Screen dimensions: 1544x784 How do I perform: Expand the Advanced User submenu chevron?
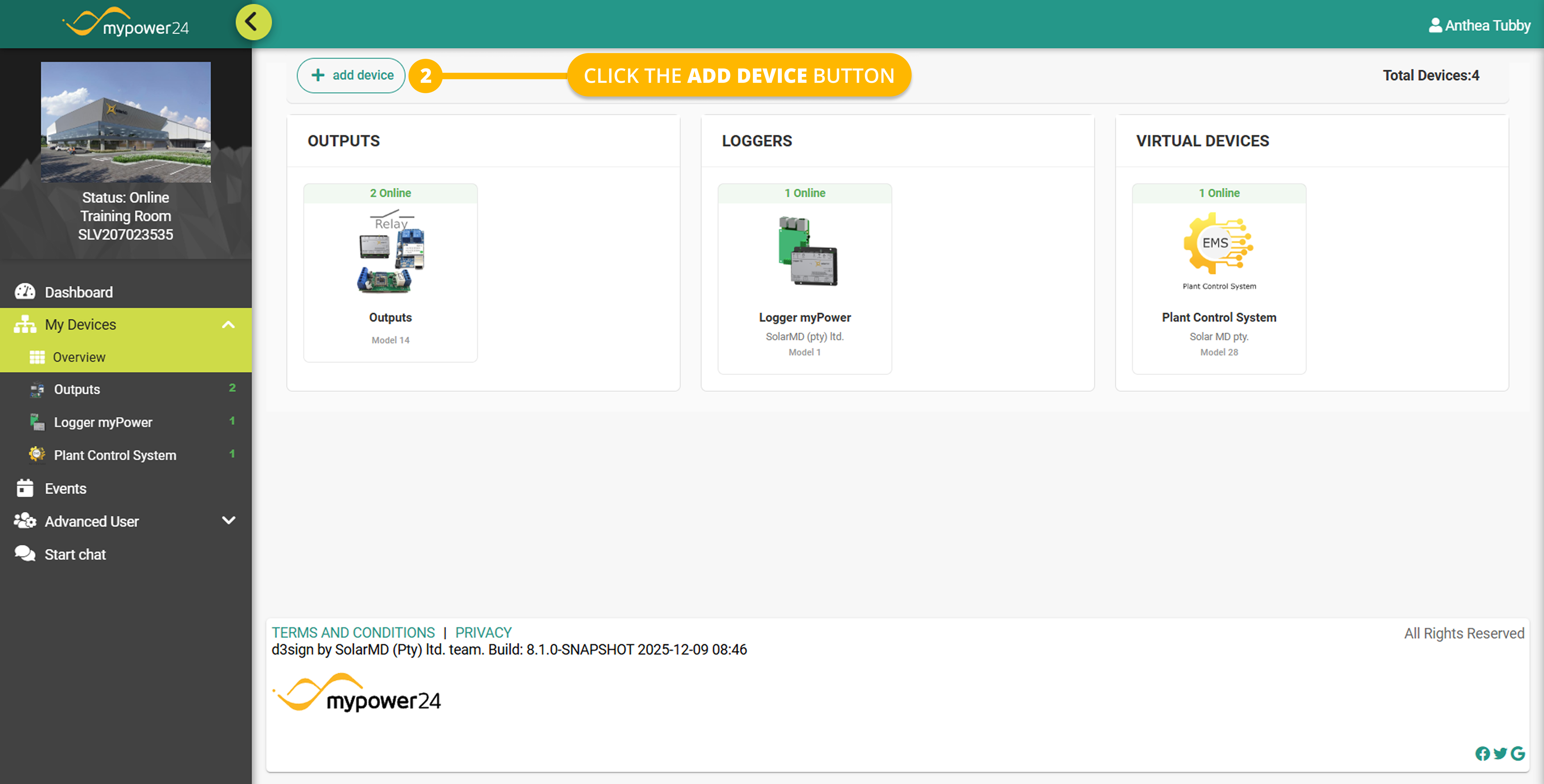coord(228,520)
